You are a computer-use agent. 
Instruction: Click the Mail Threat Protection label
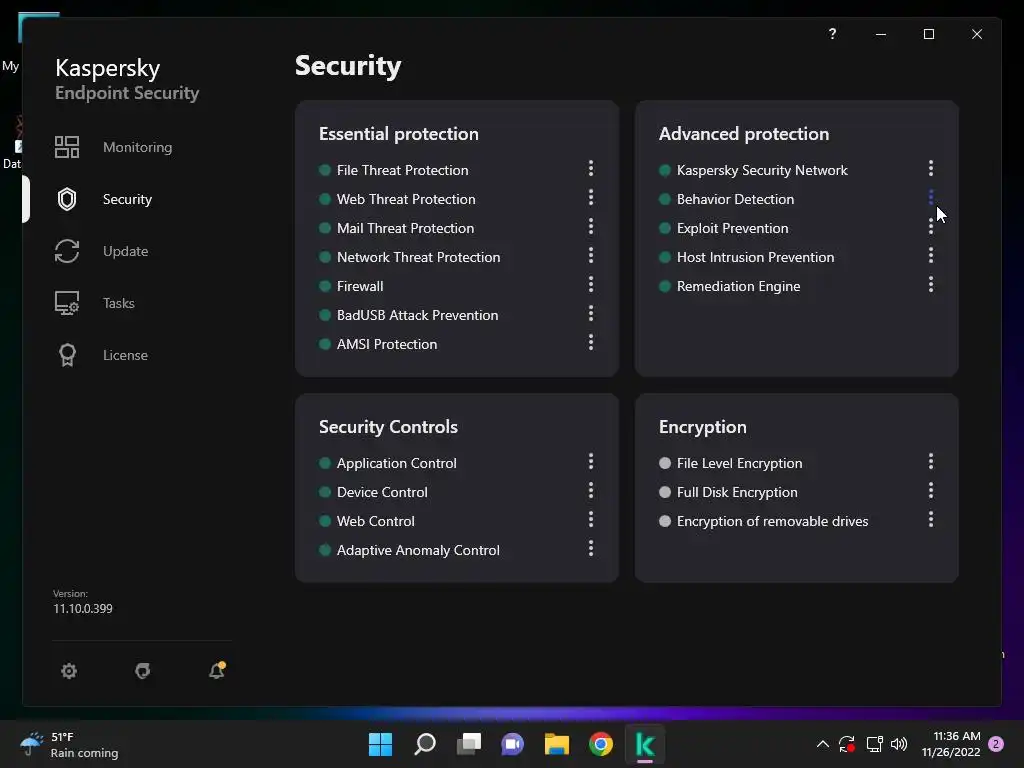[406, 228]
